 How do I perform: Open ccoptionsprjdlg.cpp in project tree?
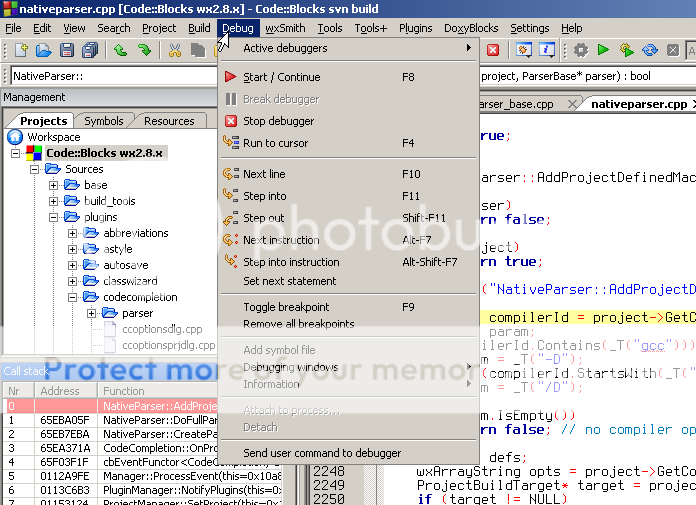coord(168,345)
